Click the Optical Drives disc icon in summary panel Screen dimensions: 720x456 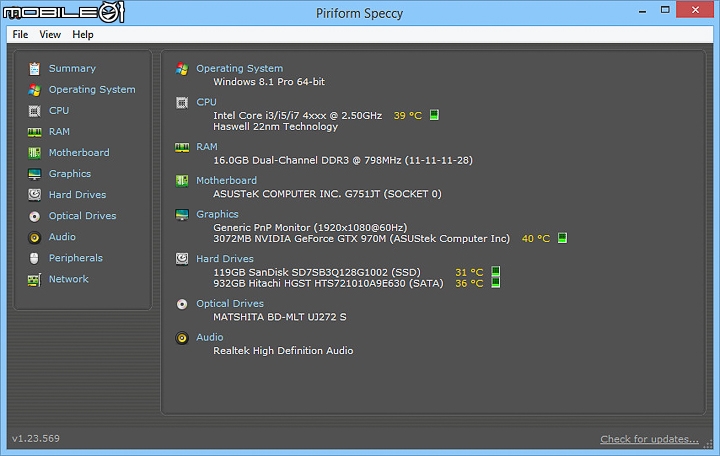[182, 304]
